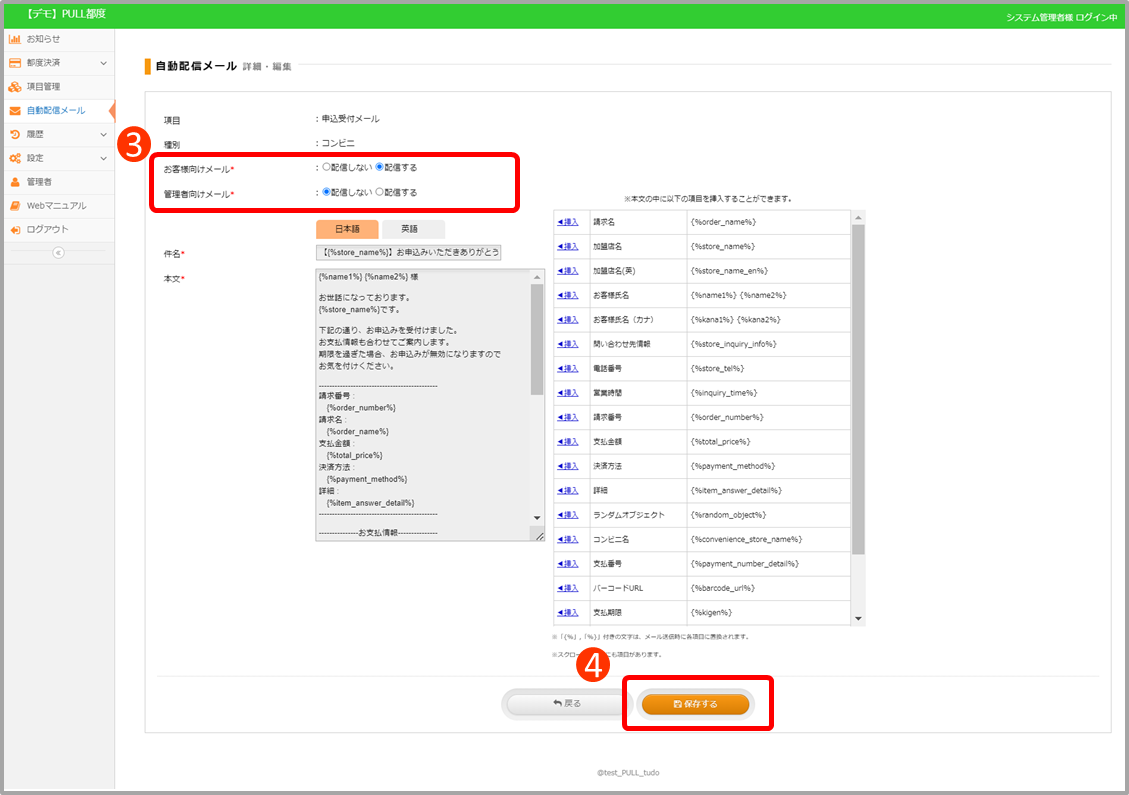Click the 項目管理 boxes icon in sidebar
Image resolution: width=1129 pixels, height=795 pixels.
(15, 87)
